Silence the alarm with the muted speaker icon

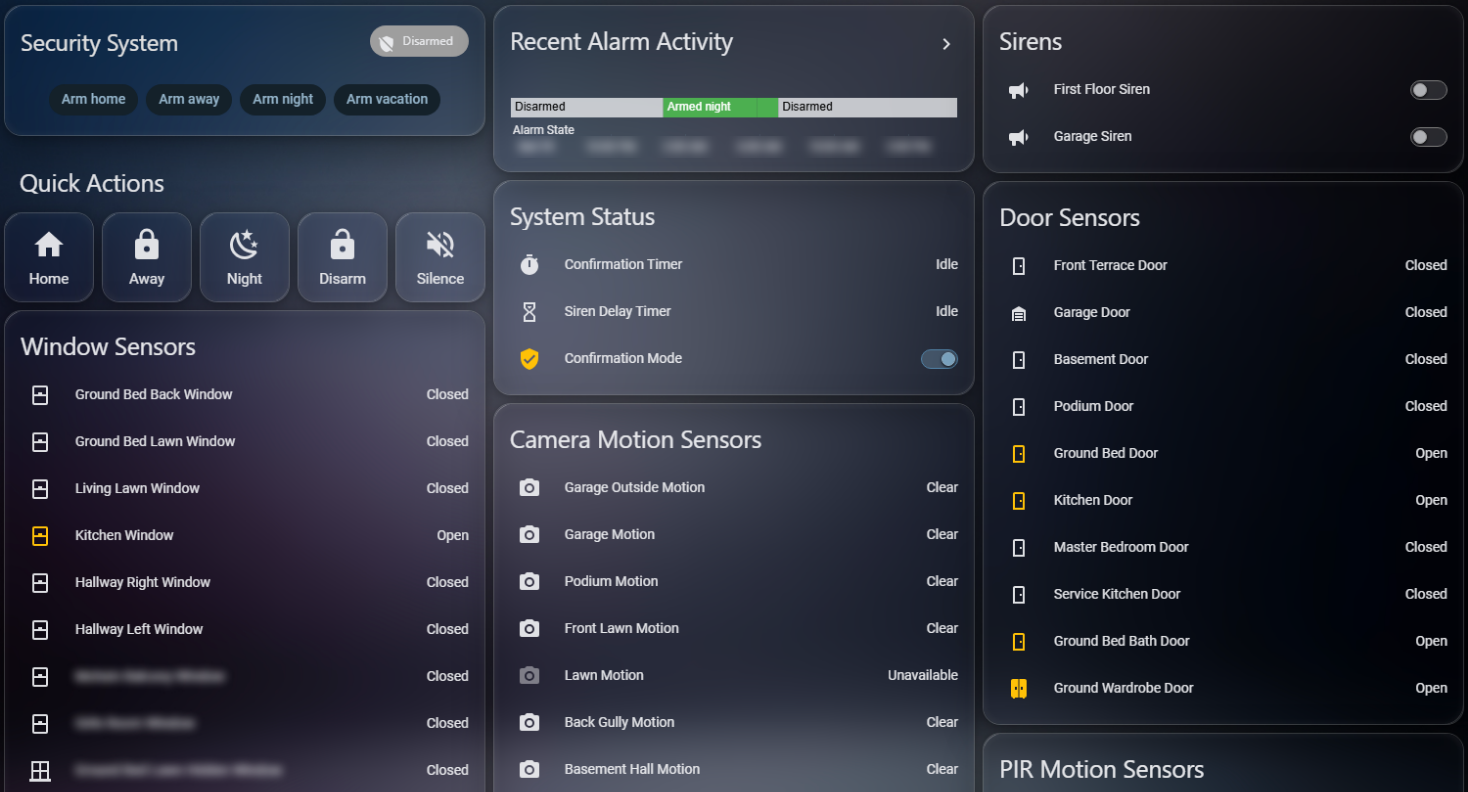coord(440,244)
